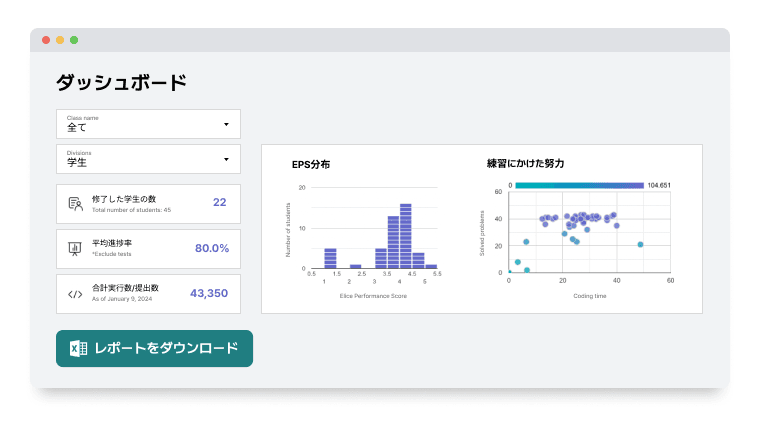Click the green maximize window dot
Screen dimensions: 760x426
coord(74,40)
